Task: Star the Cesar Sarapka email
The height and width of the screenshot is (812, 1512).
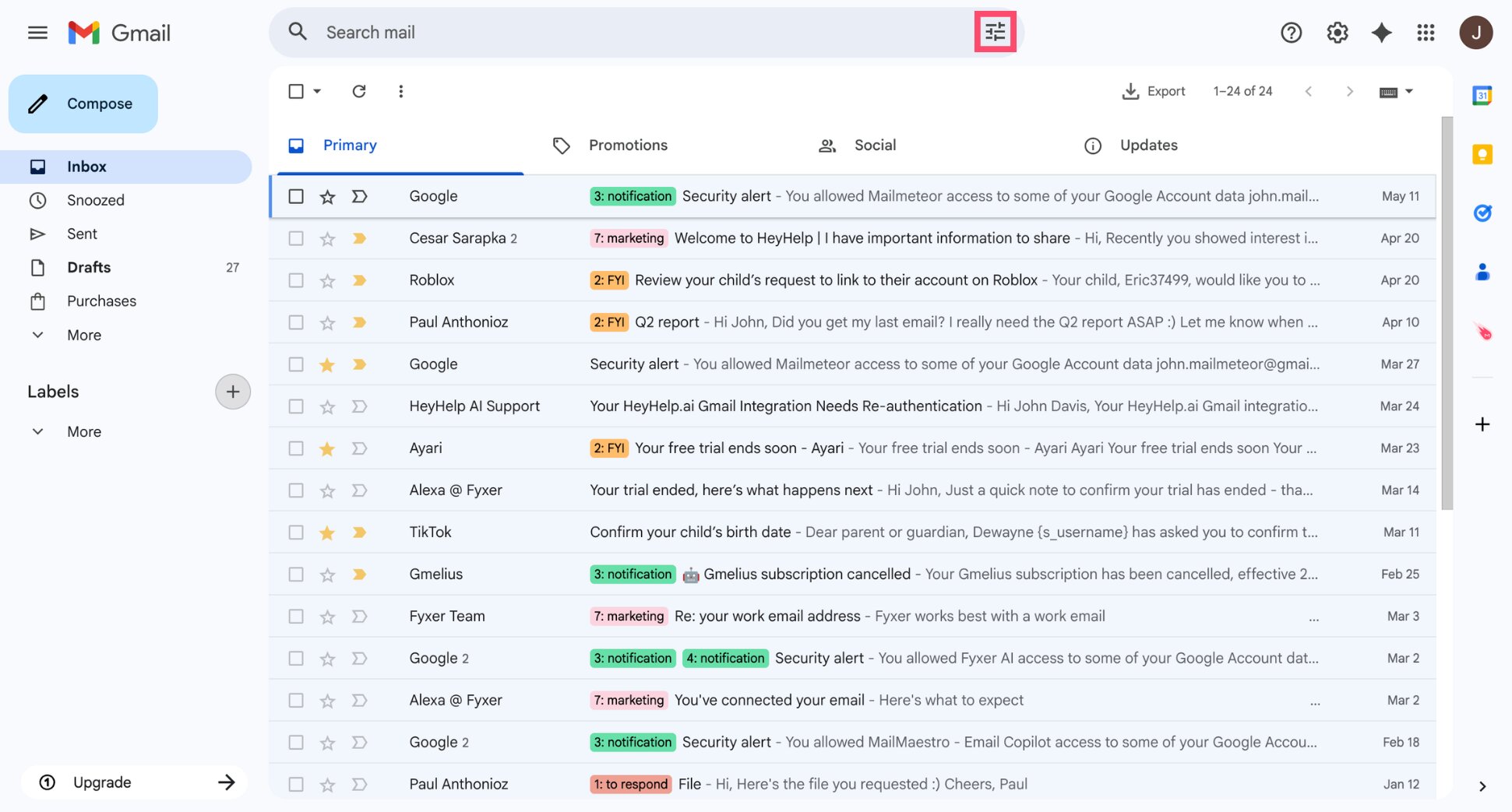Action: click(327, 239)
